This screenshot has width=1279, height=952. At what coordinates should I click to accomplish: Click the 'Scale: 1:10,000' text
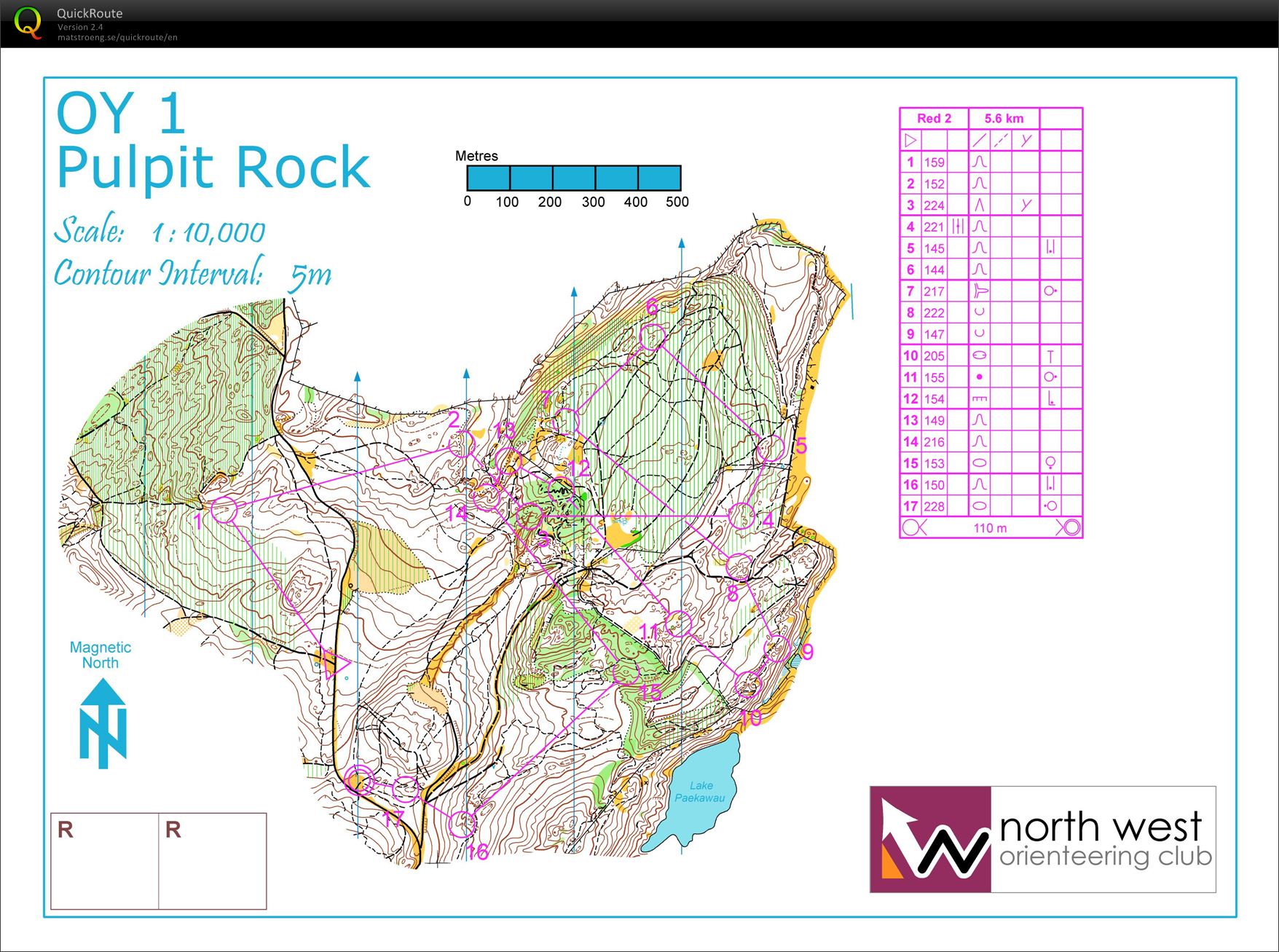click(160, 230)
